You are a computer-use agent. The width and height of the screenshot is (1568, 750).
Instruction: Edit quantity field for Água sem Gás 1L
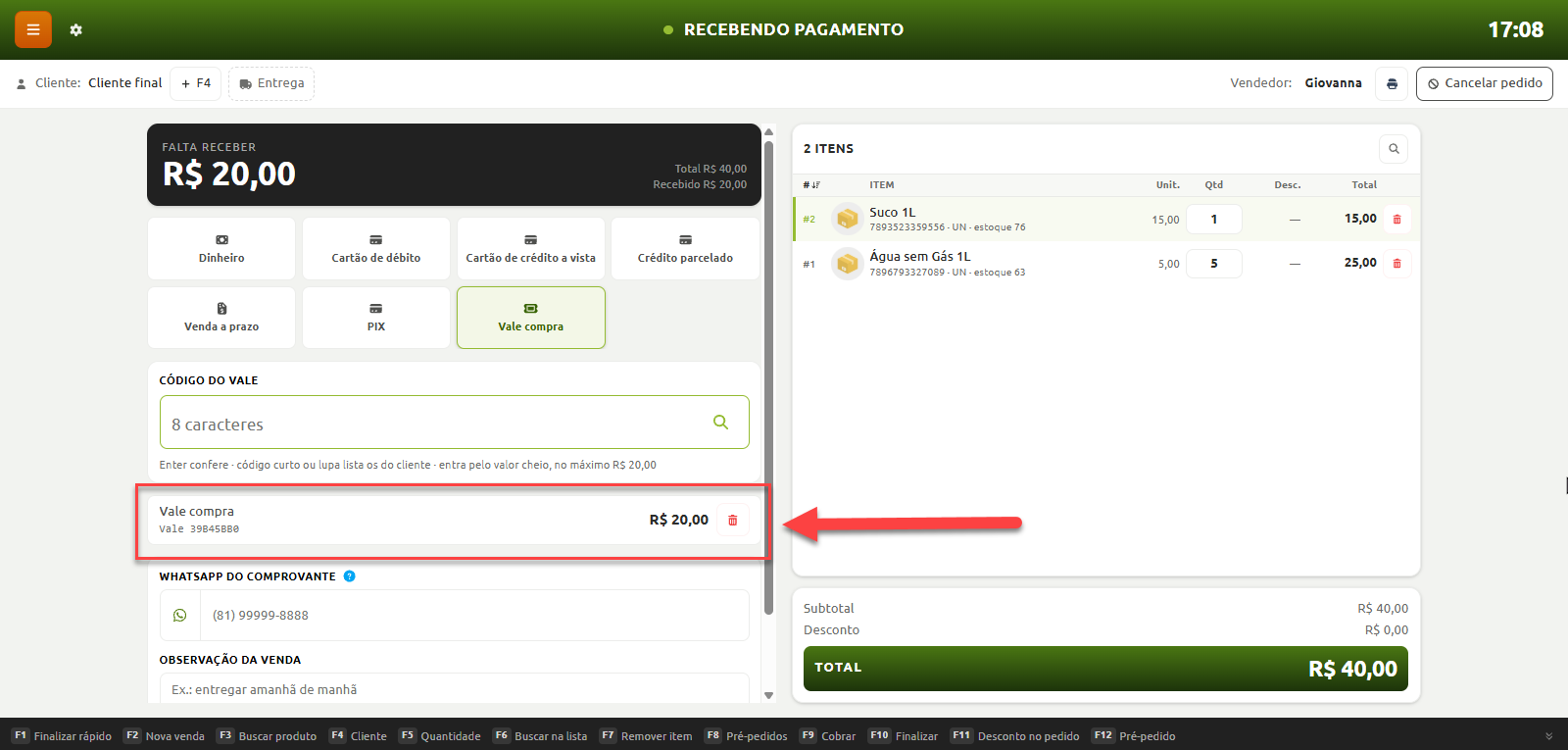point(1214,264)
